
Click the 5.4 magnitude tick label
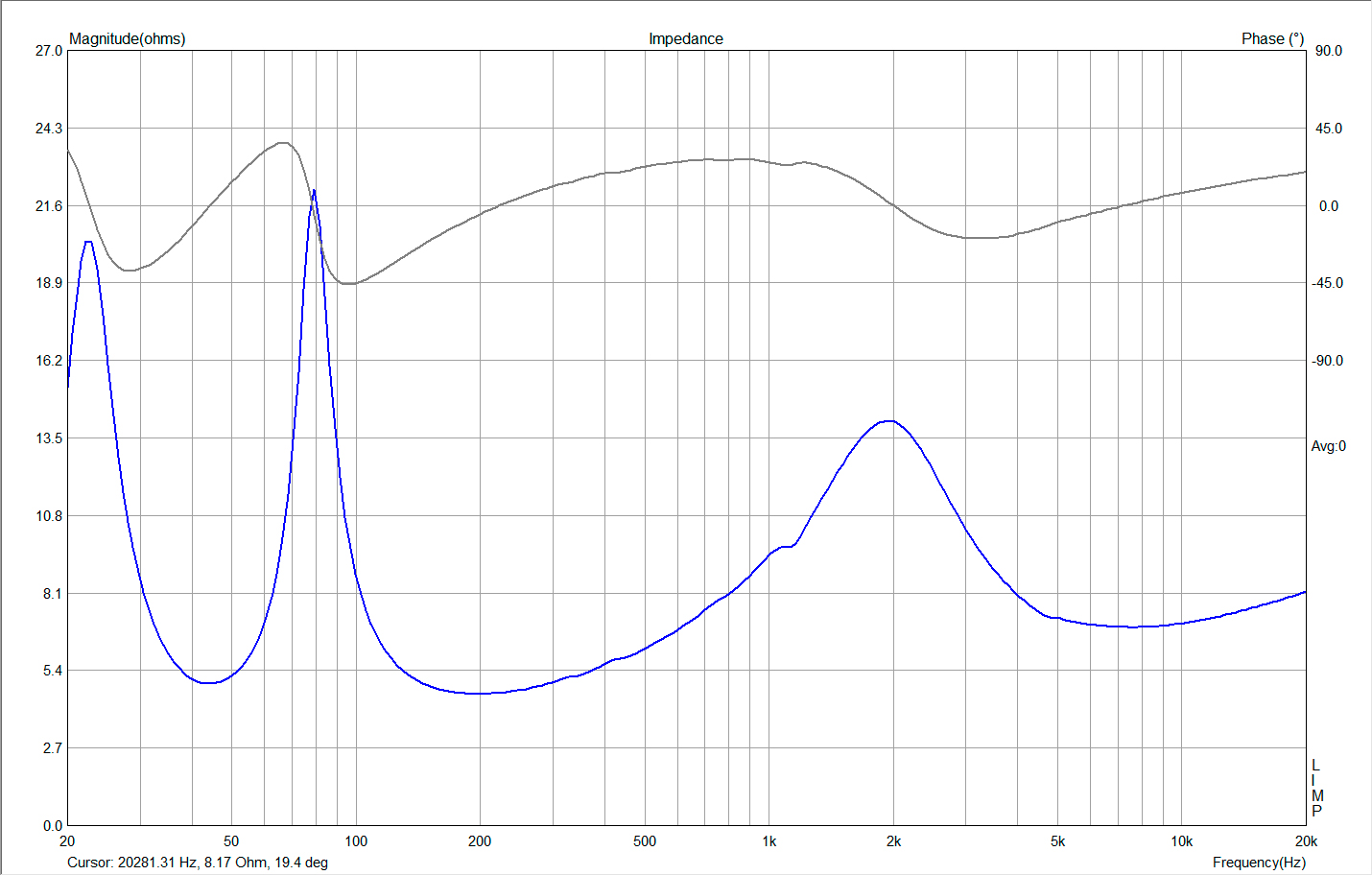coord(53,671)
